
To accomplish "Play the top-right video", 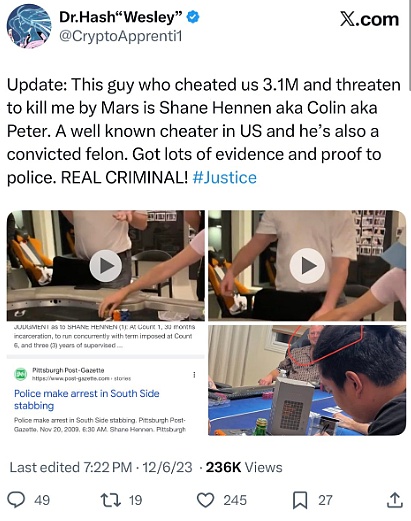I will click(x=307, y=266).
